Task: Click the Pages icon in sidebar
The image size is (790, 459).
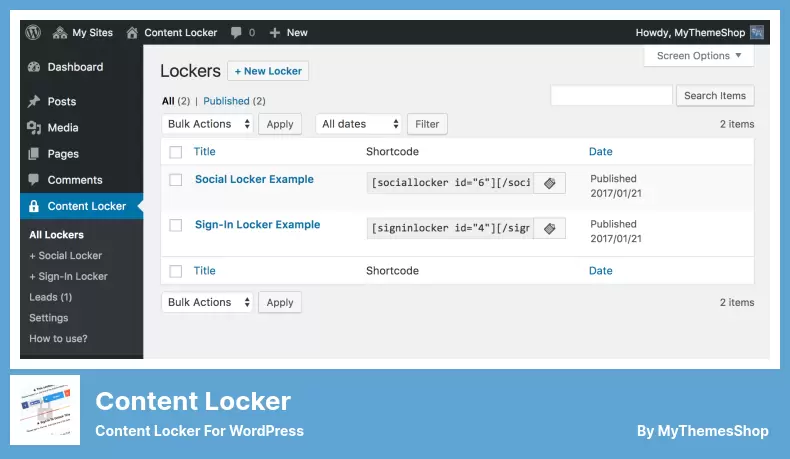Action: [34, 154]
